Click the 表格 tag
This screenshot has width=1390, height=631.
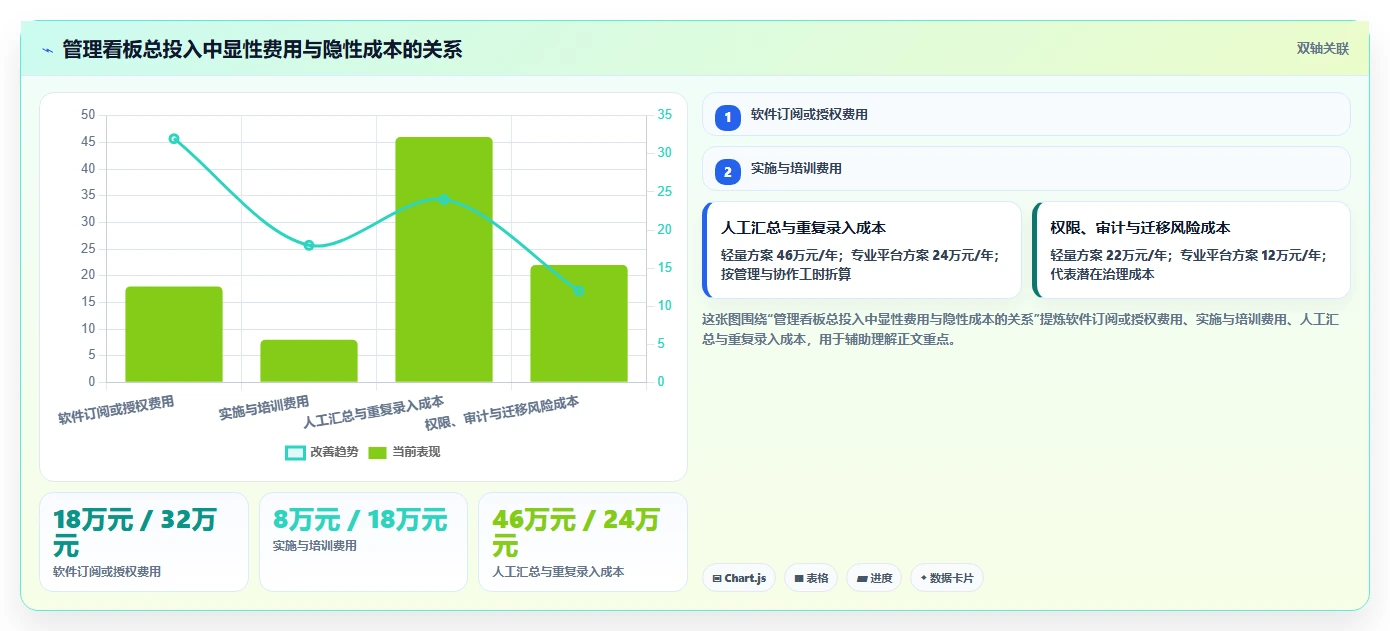pyautogui.click(x=811, y=578)
